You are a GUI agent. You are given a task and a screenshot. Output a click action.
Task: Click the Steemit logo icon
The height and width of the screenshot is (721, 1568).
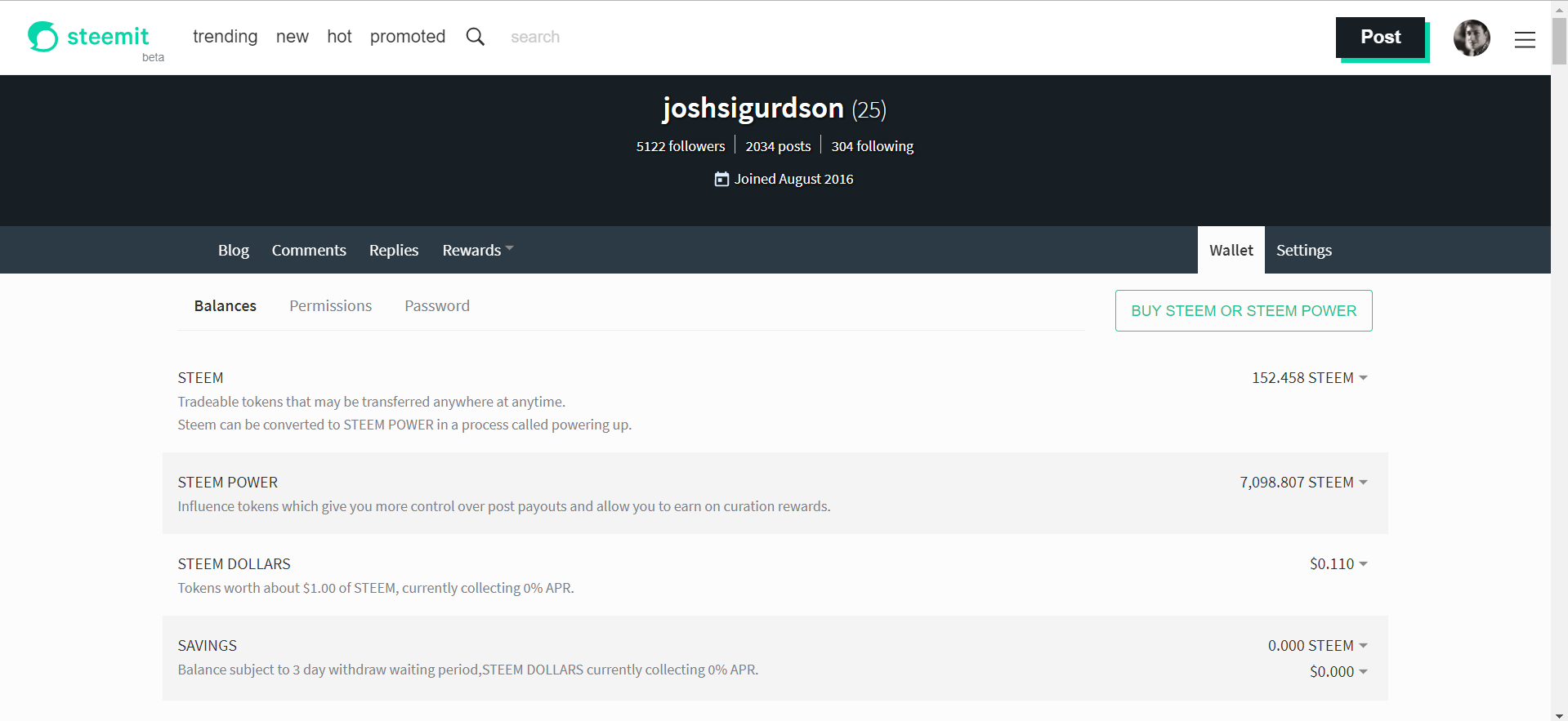43,37
